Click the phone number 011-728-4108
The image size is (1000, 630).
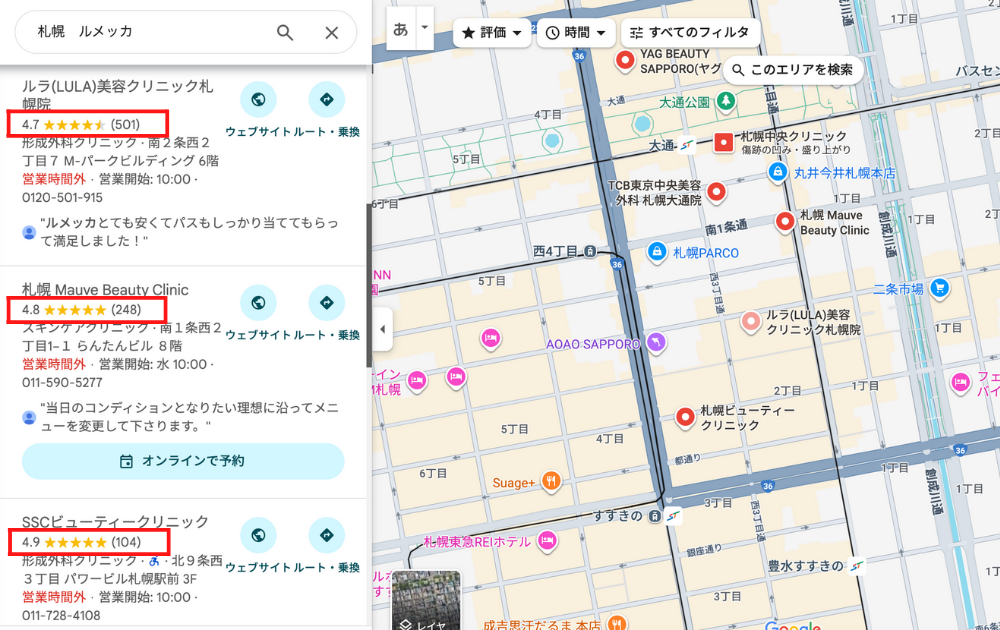61,615
